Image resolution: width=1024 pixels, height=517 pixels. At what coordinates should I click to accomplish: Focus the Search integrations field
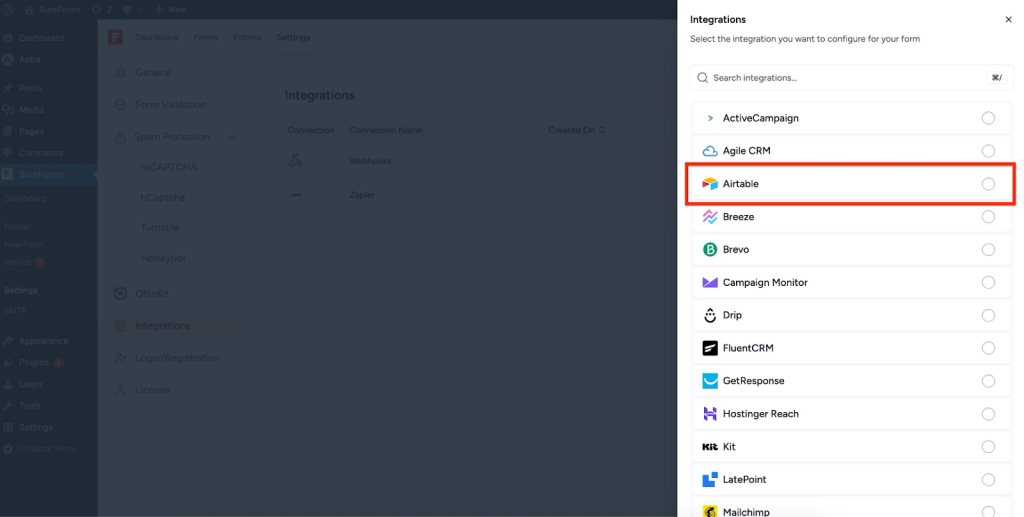(852, 78)
